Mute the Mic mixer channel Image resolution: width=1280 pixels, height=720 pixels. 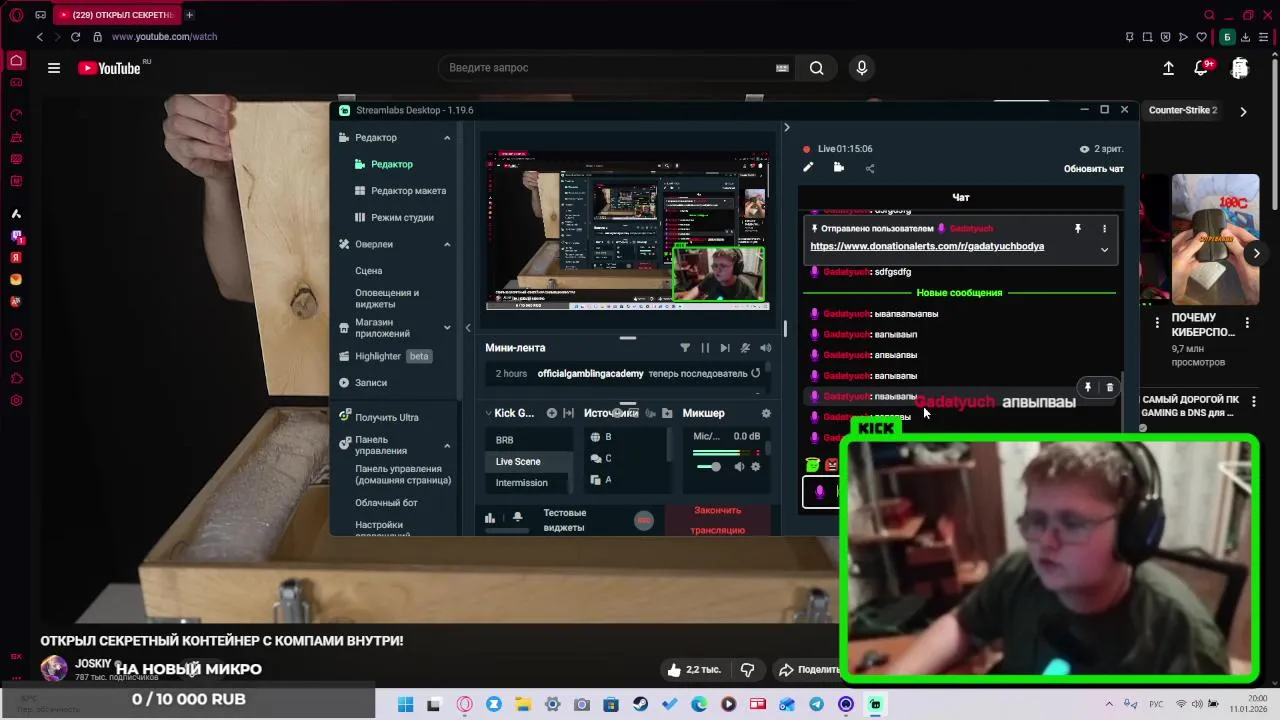(x=739, y=467)
